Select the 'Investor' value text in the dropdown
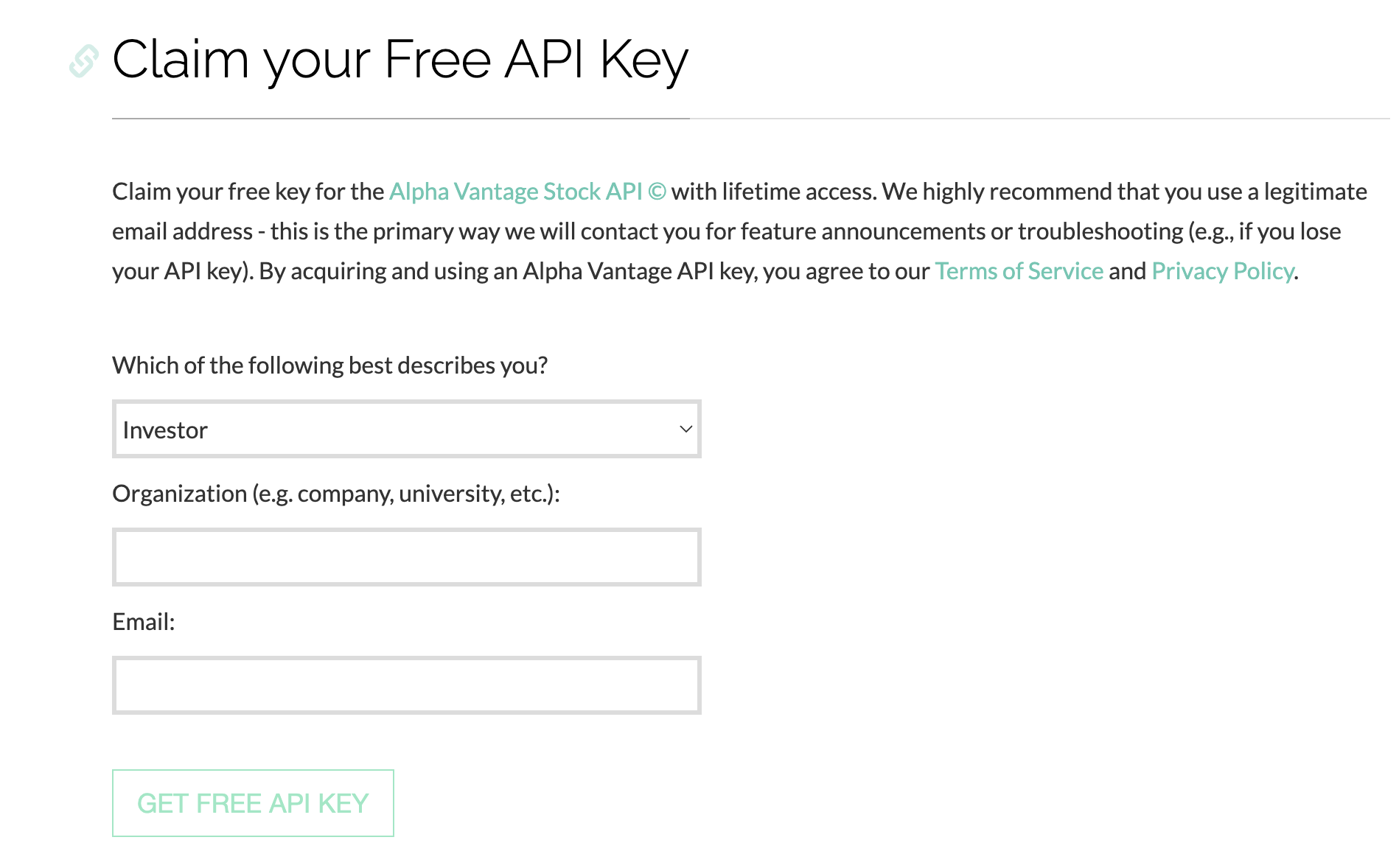The image size is (1399, 868). tap(165, 430)
